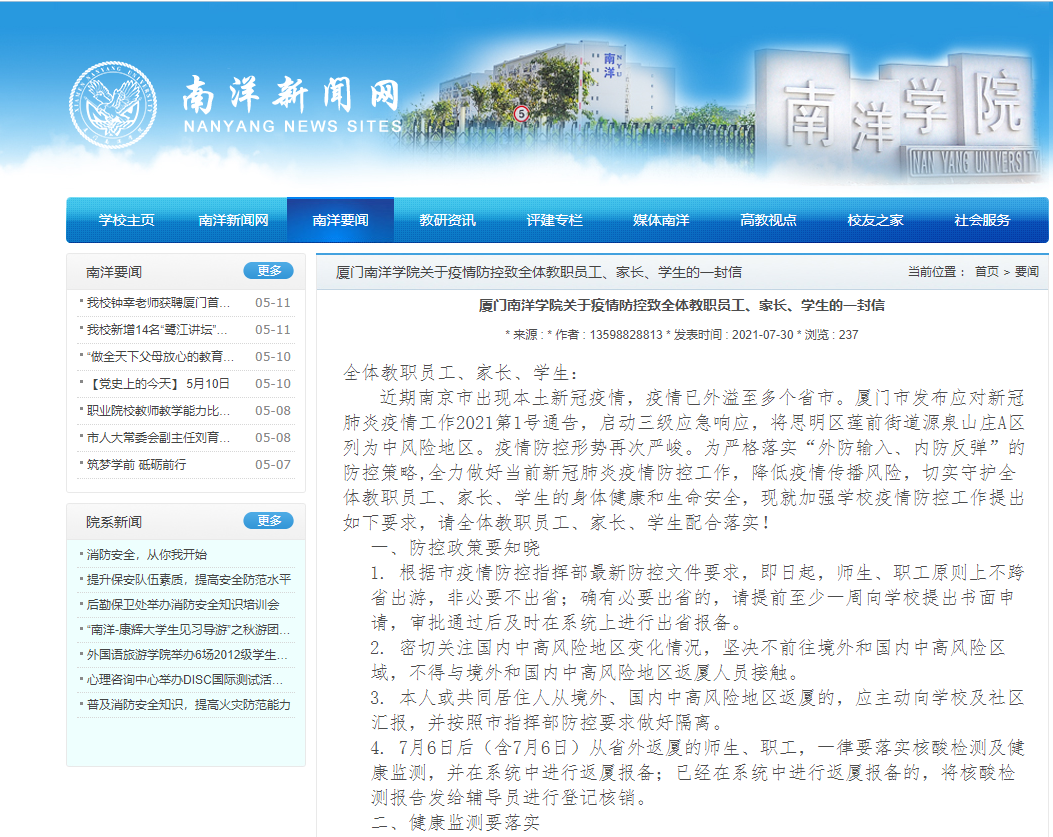Open 后勤保卫处举办消防安全知识培训会 link
The height and width of the screenshot is (837, 1053).
tap(182, 605)
